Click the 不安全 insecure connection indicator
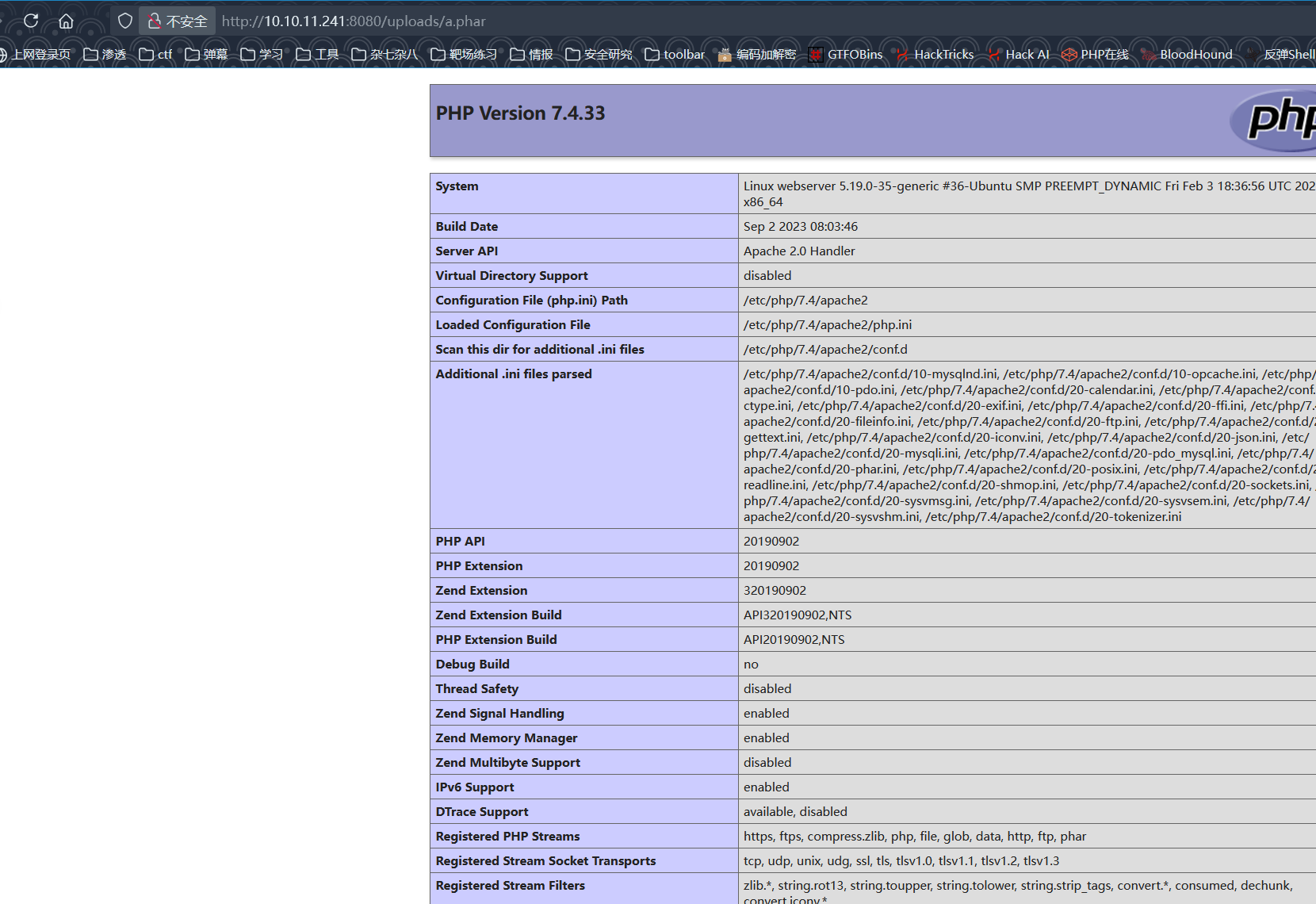The height and width of the screenshot is (904, 1316). coord(178,21)
